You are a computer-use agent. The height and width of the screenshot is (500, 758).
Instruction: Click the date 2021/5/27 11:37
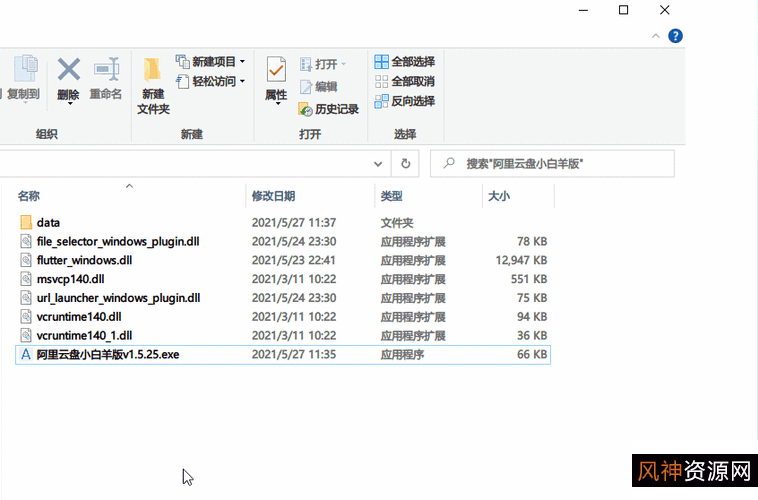(x=294, y=222)
